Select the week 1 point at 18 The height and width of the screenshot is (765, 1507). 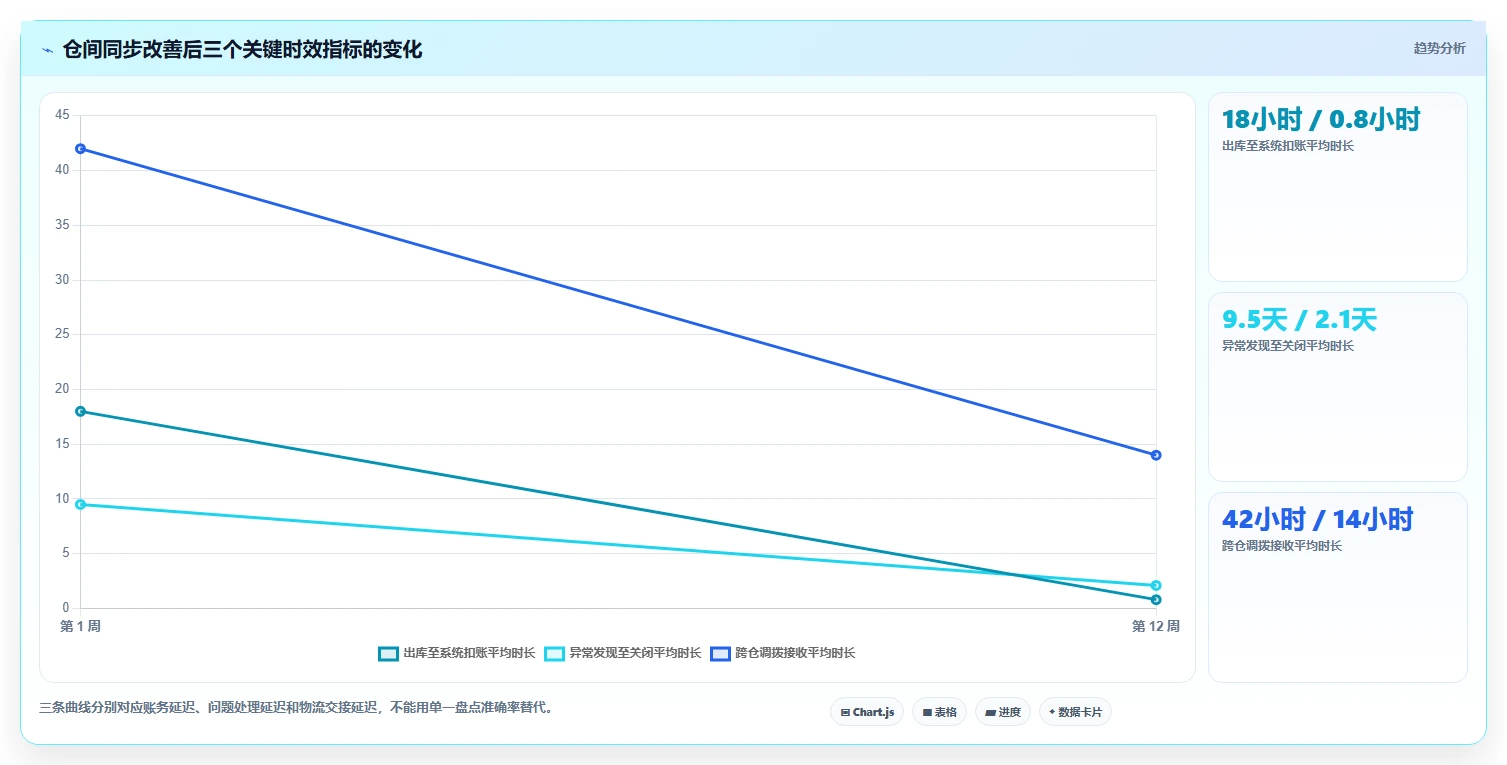(80, 411)
